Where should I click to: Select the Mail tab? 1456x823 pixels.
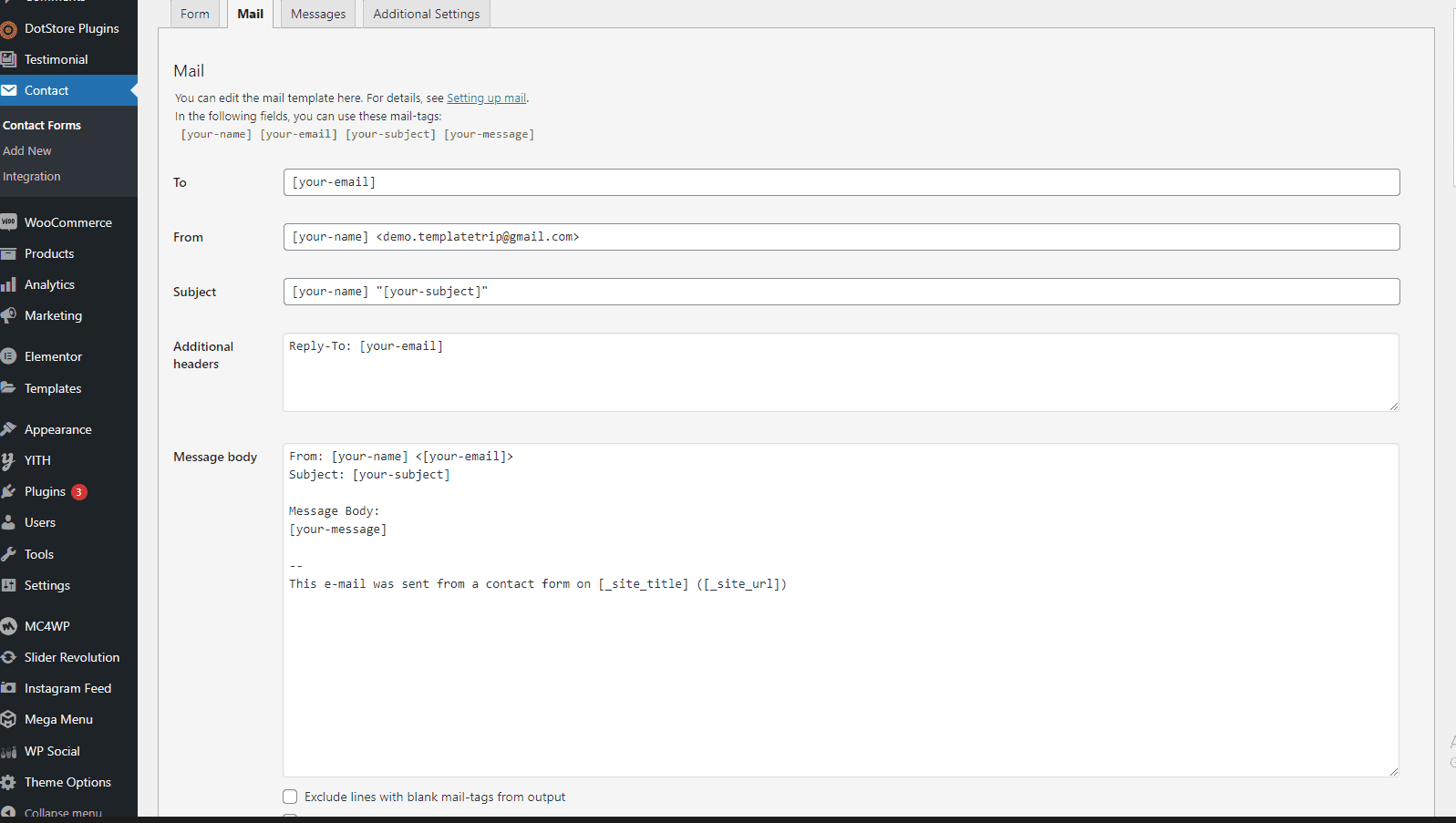tap(251, 14)
